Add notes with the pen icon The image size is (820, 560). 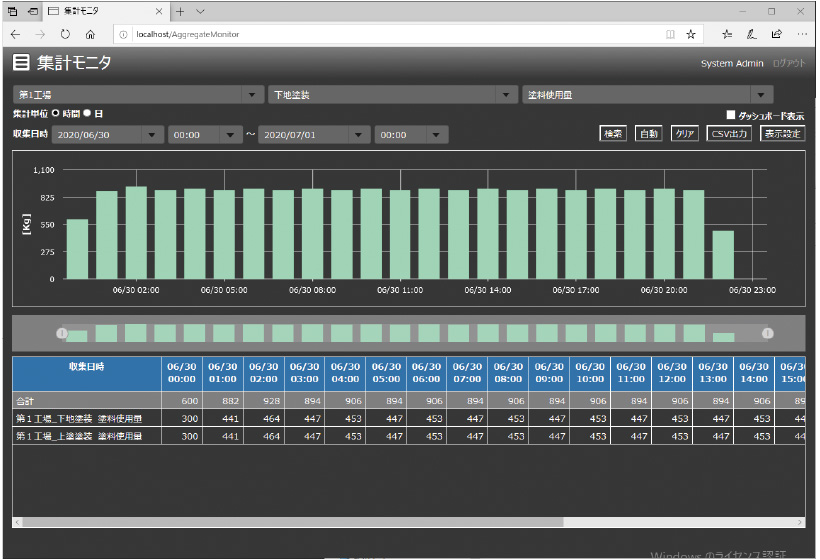point(751,35)
